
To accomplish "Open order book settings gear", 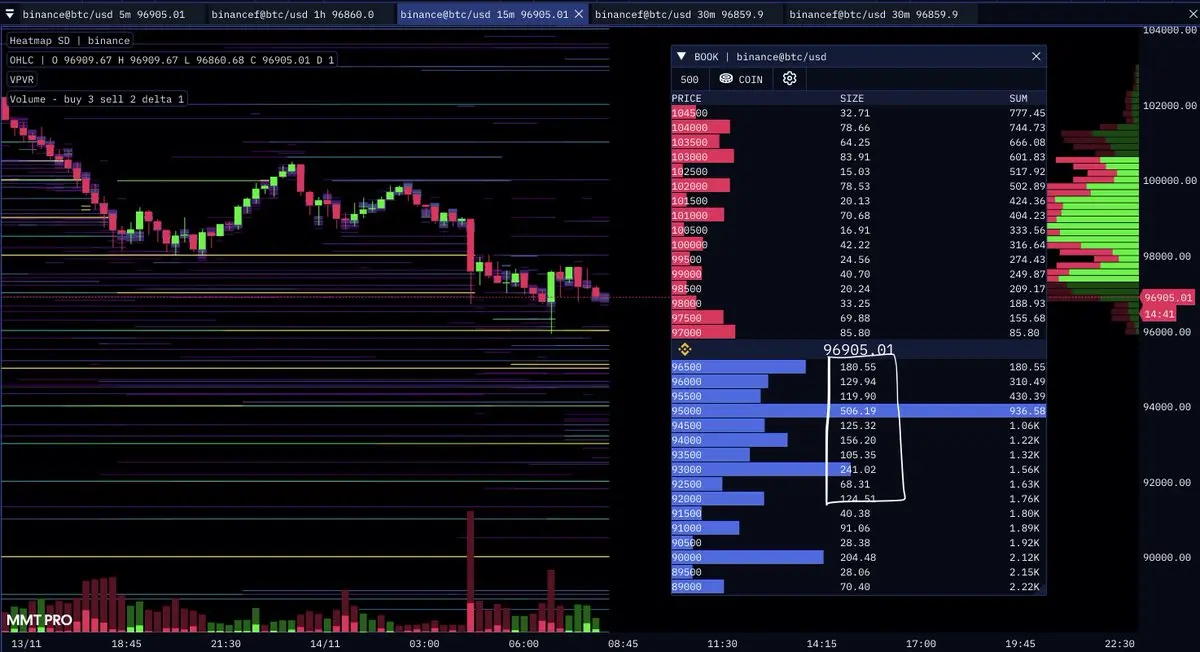I will click(x=789, y=79).
